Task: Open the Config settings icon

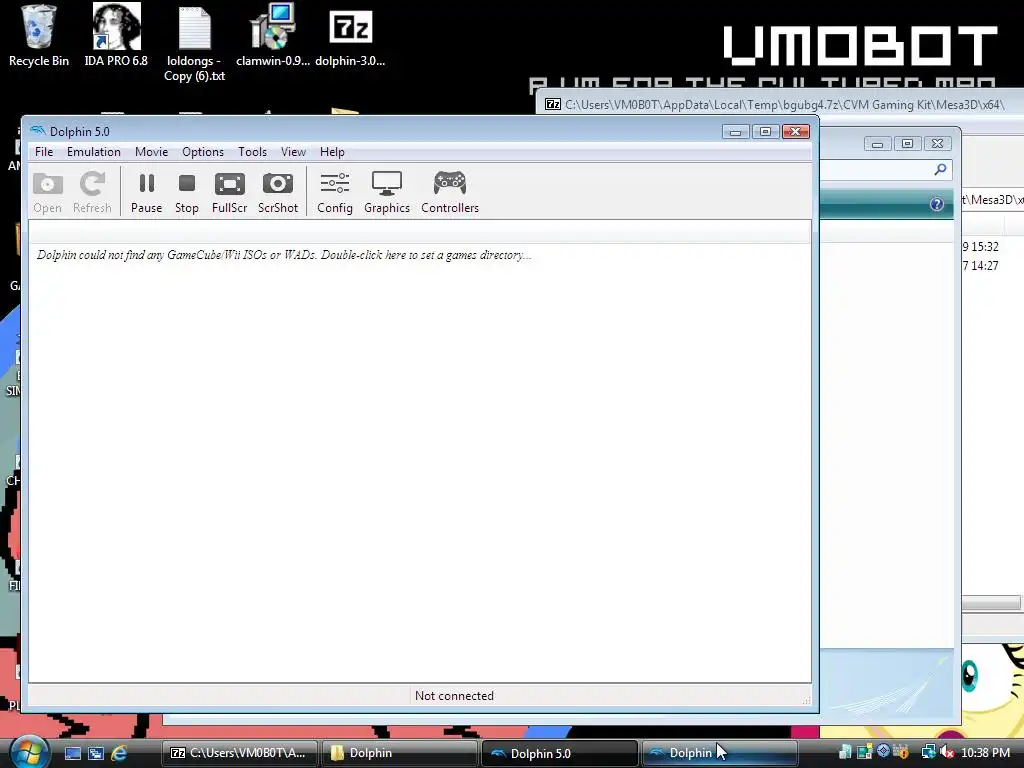Action: pos(334,193)
